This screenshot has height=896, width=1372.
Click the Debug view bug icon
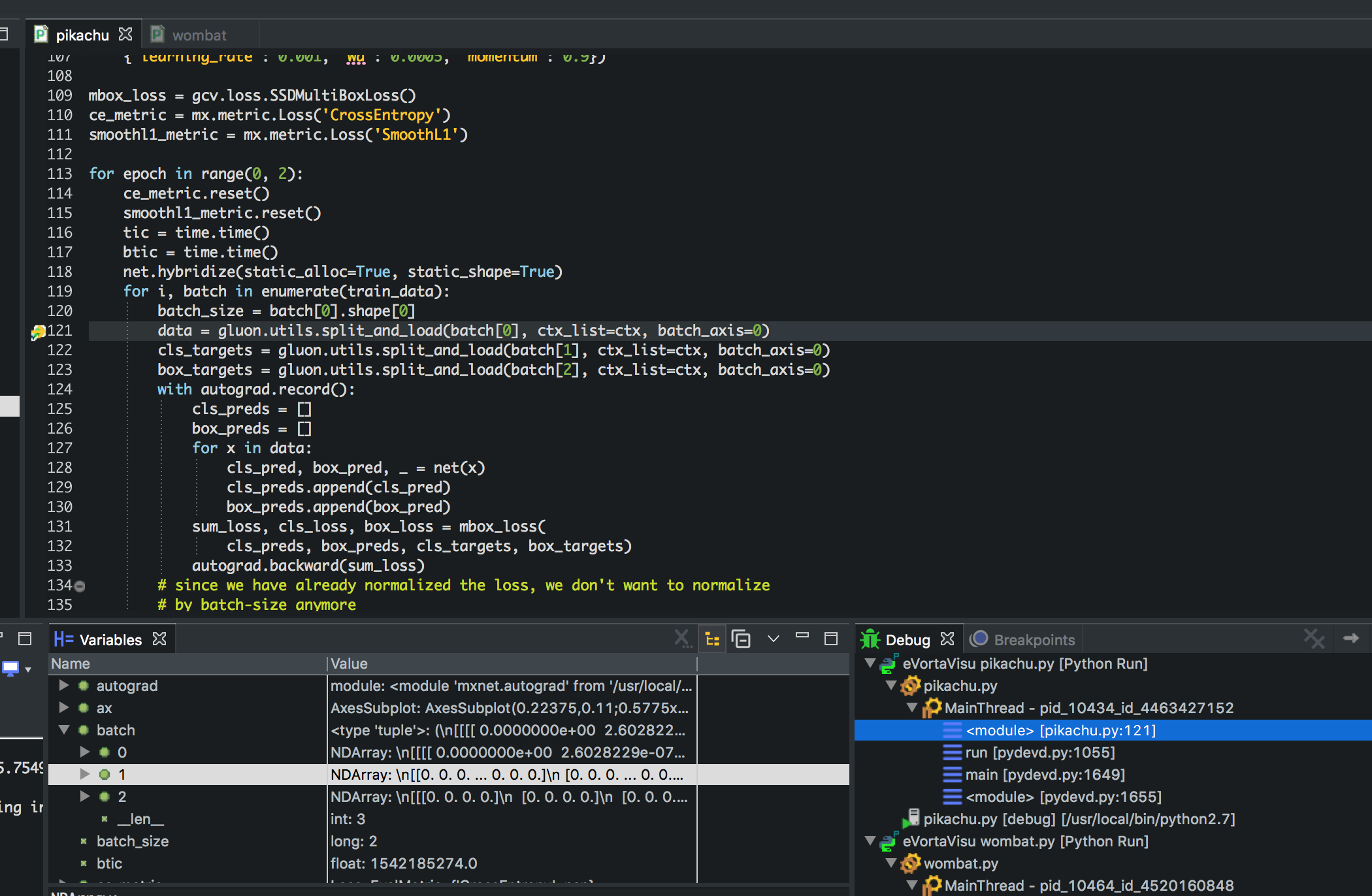tap(872, 639)
